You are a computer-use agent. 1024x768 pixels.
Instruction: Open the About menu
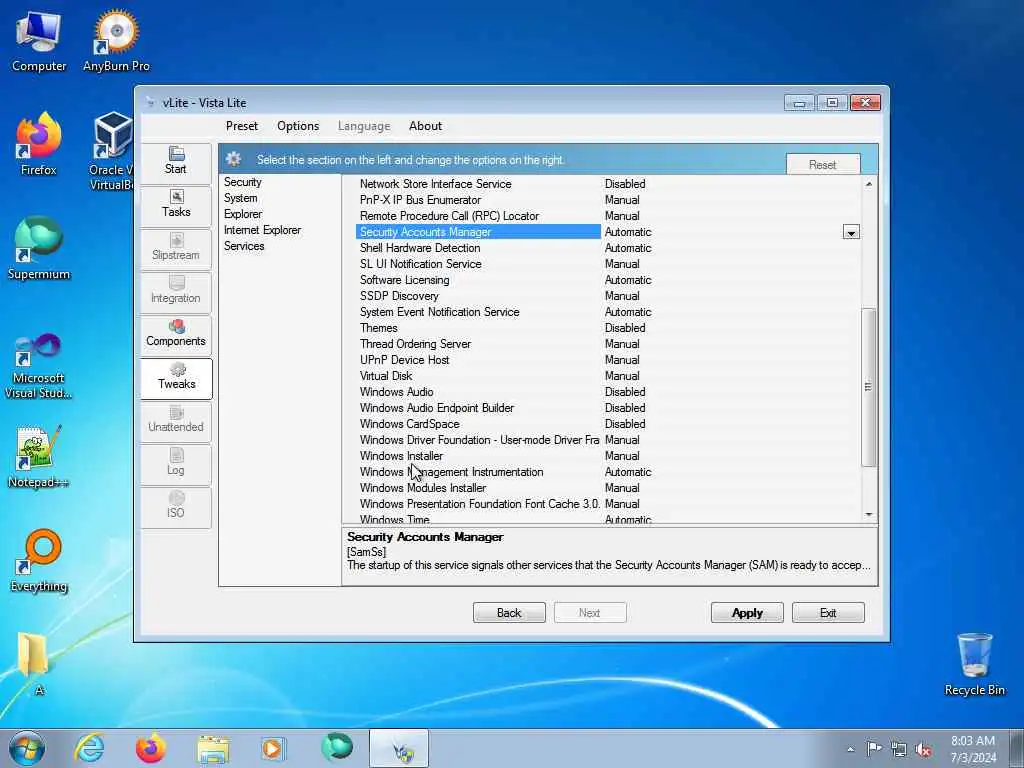click(425, 126)
